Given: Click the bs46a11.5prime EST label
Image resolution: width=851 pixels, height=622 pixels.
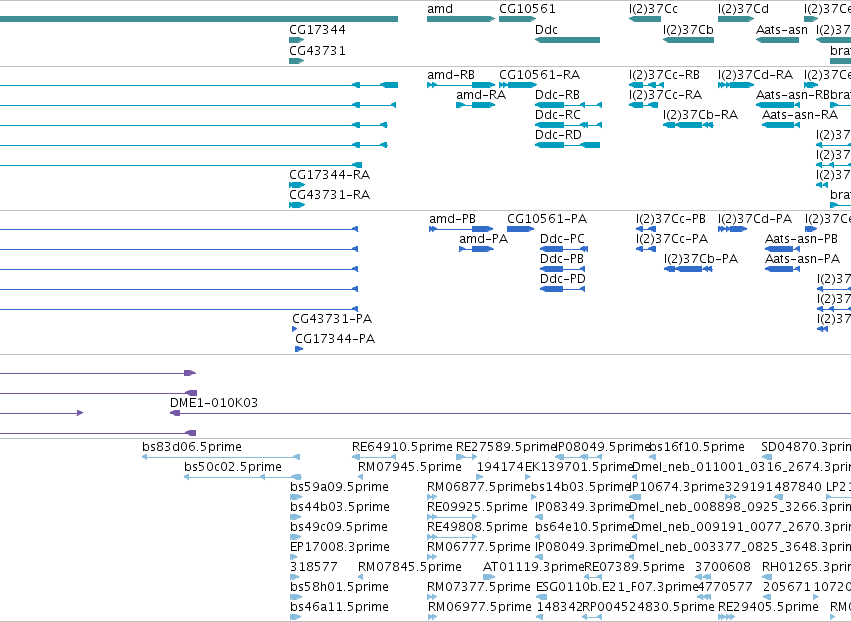Looking at the screenshot, I should point(339,607).
